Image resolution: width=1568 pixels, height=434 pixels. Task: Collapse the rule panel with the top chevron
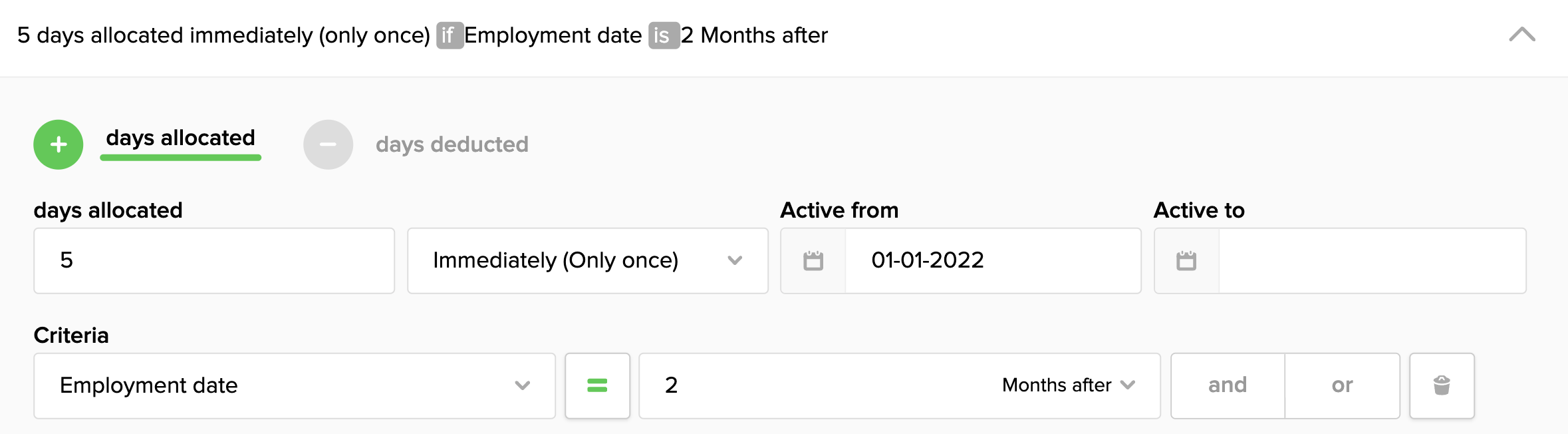tap(1521, 35)
